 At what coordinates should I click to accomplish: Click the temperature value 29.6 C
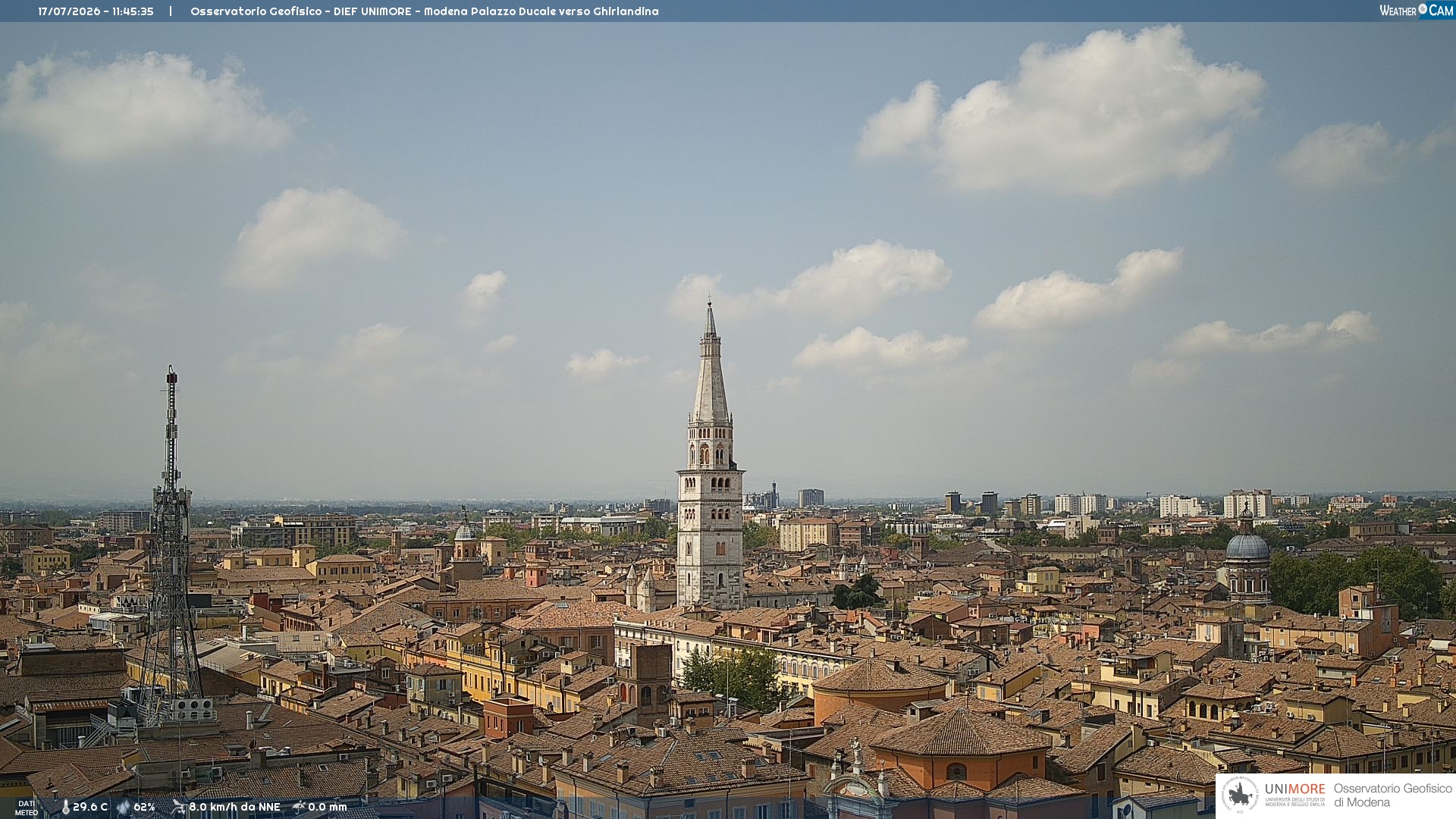(90, 808)
